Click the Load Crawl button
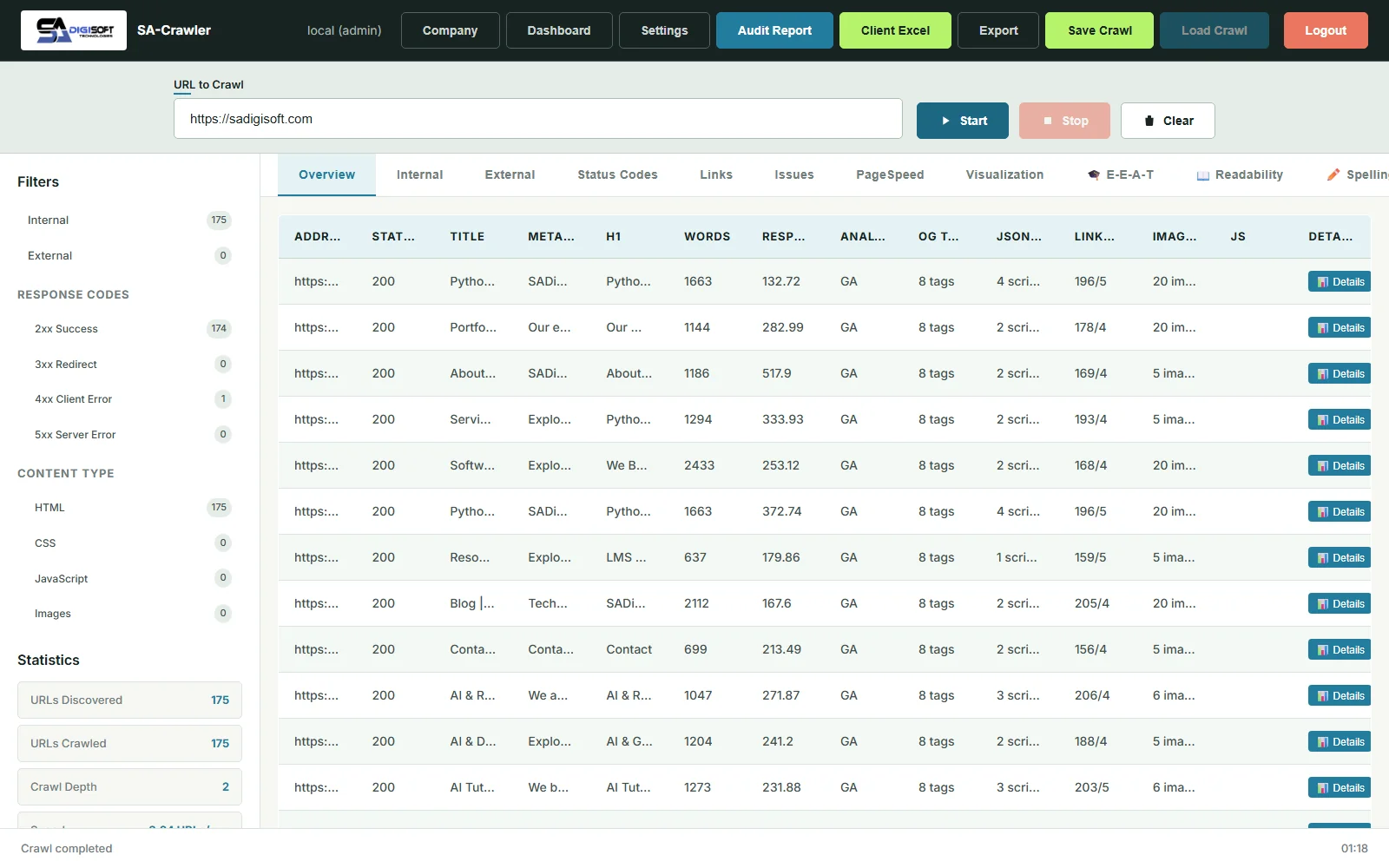Viewport: 1389px width, 868px height. click(1215, 30)
